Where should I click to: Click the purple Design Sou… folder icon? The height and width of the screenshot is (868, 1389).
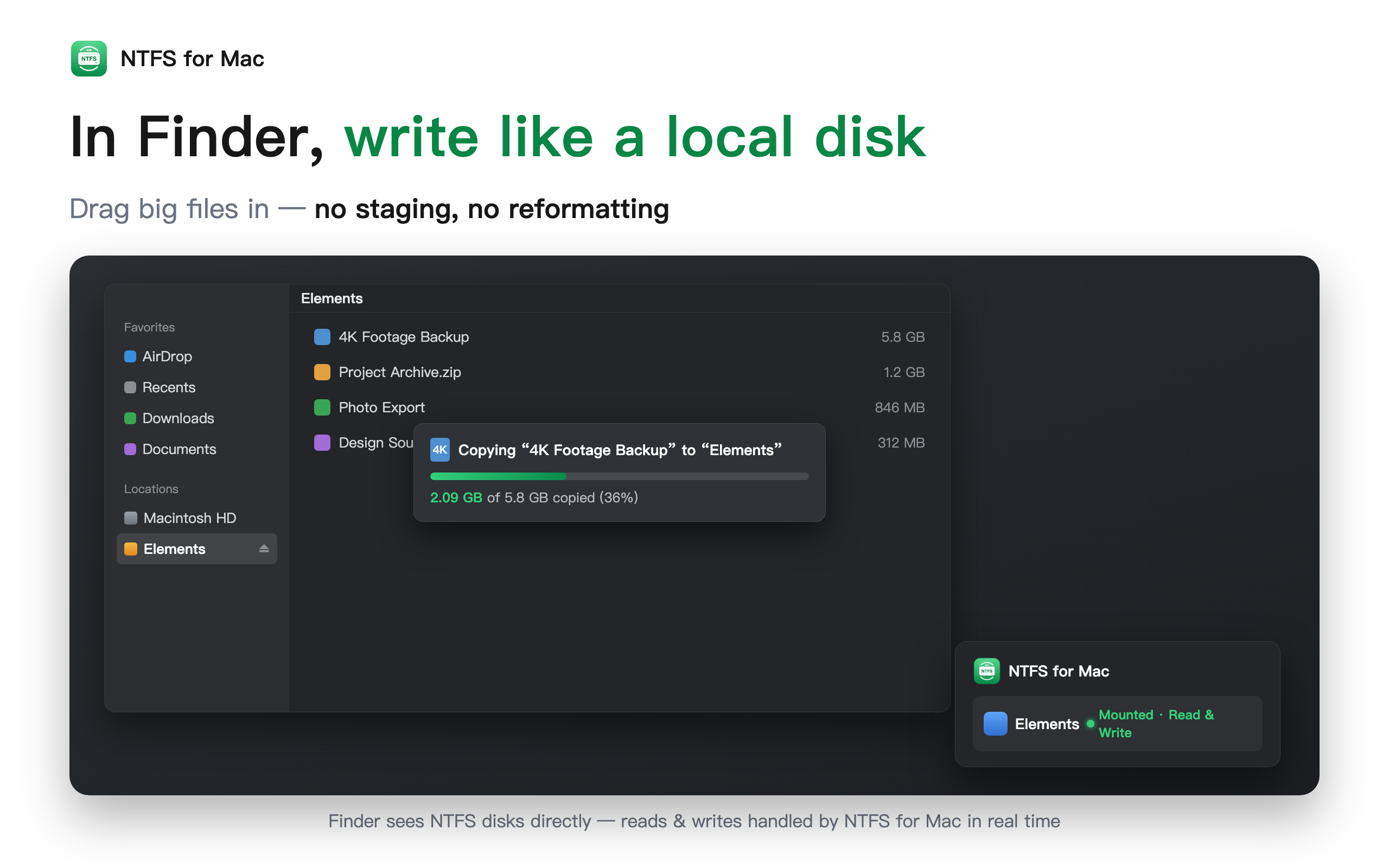(323, 443)
